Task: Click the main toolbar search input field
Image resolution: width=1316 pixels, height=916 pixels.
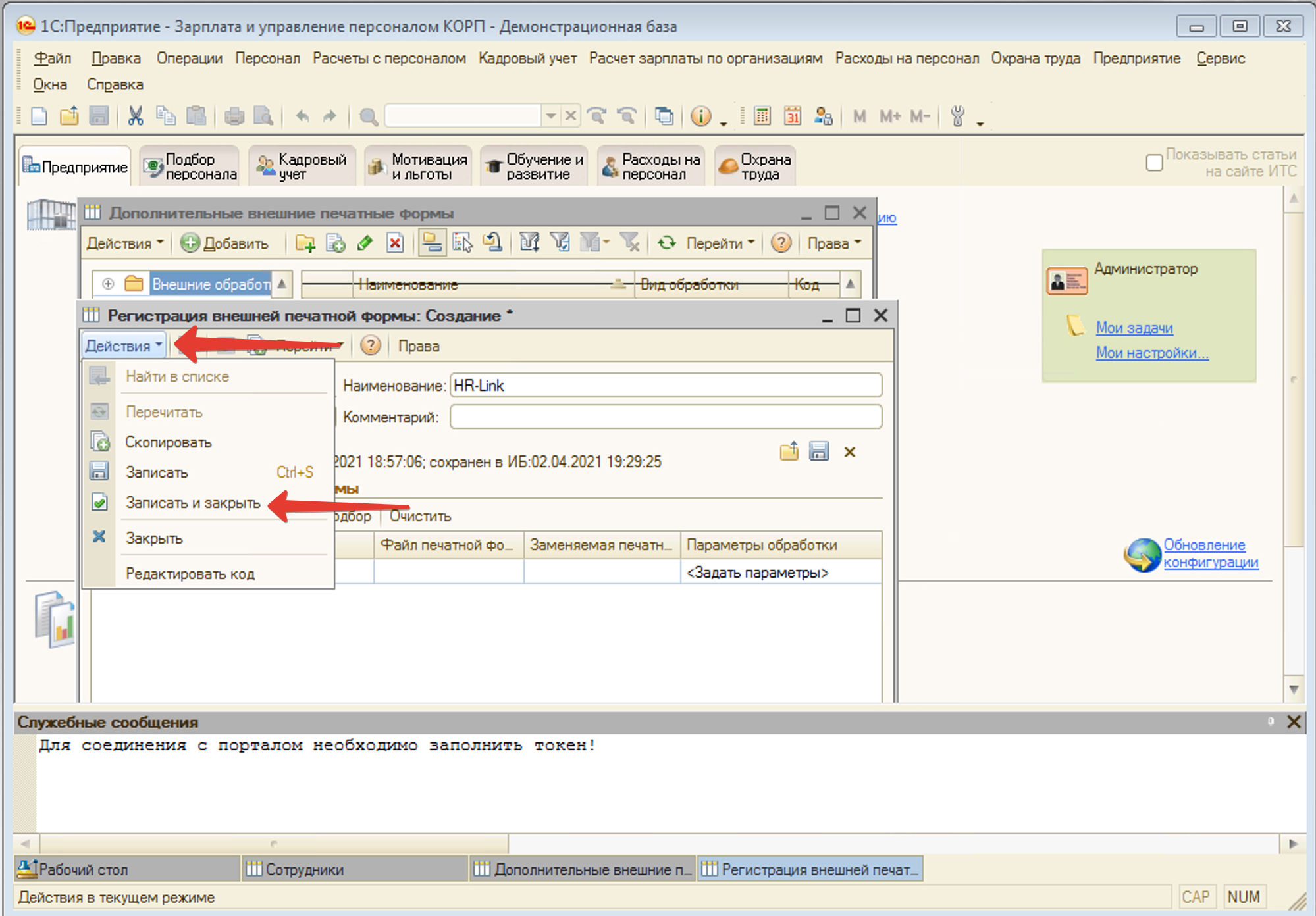Action: (463, 116)
